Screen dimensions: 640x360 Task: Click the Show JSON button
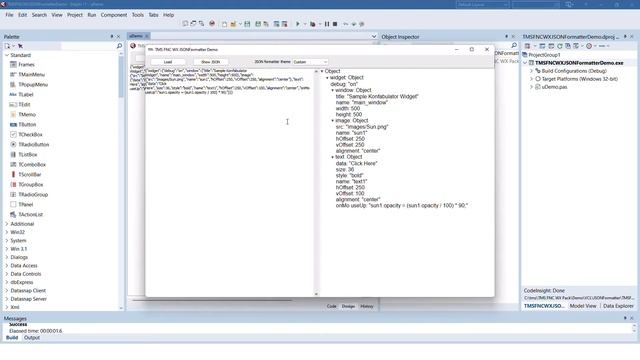211,62
